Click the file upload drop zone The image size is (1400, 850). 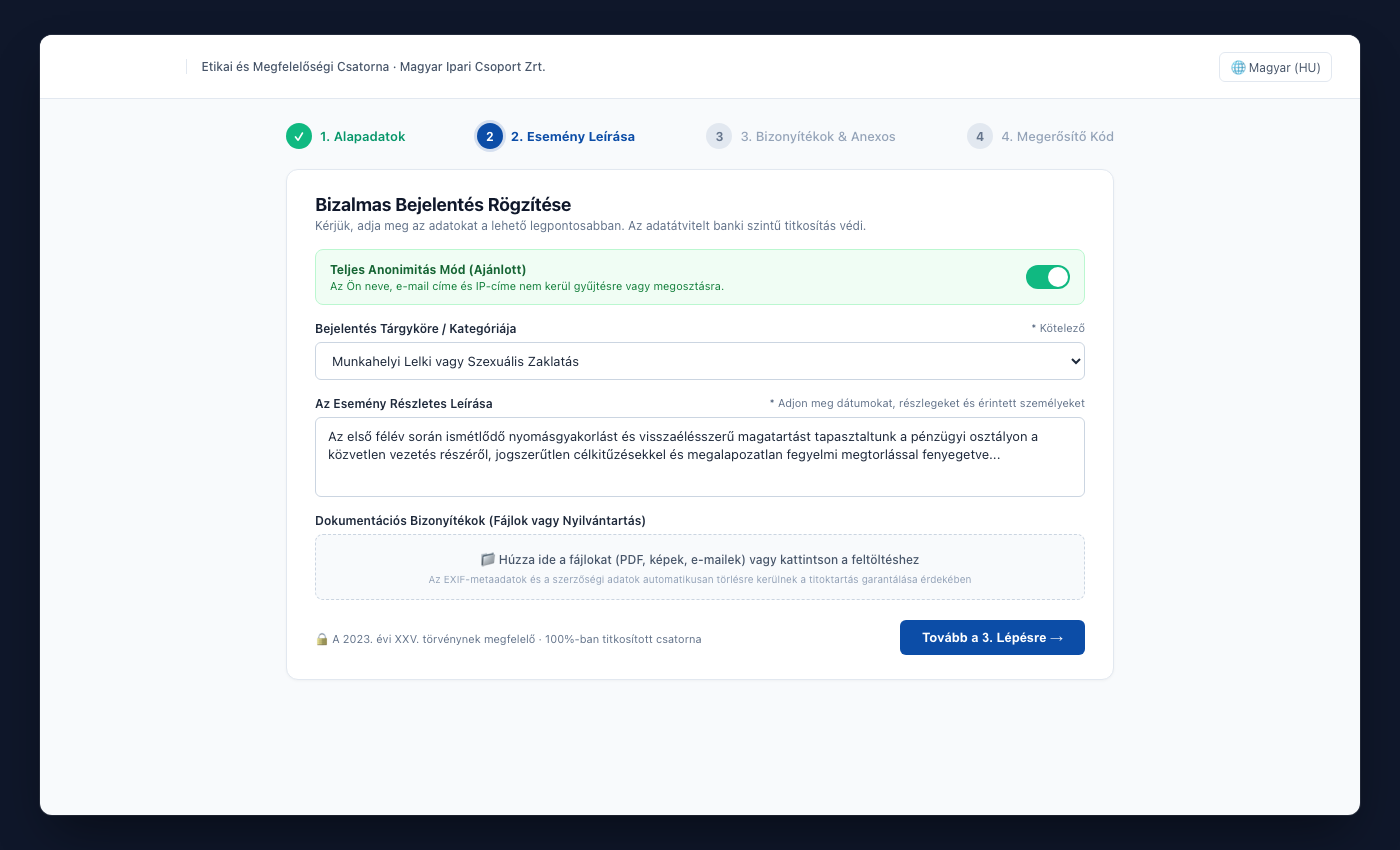click(700, 567)
